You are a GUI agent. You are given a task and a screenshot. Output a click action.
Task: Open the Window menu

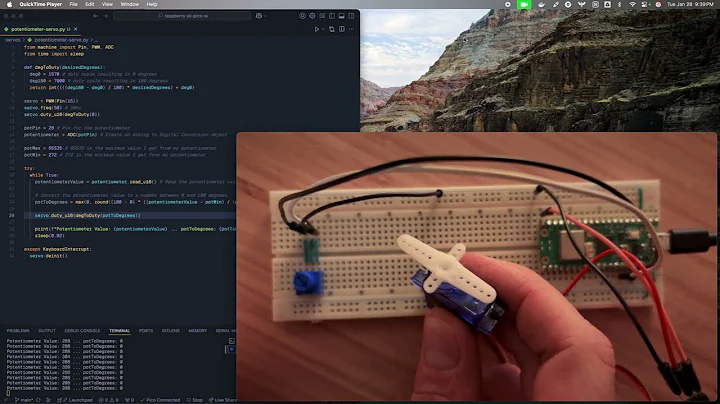[x=129, y=4]
